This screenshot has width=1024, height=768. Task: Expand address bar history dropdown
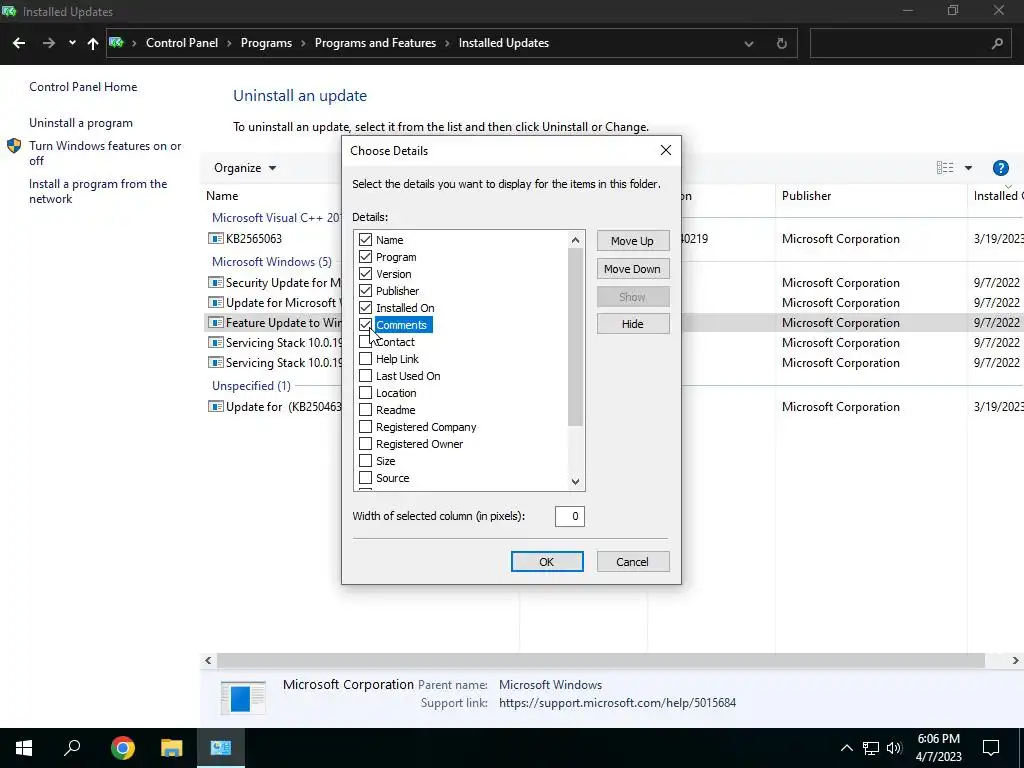click(x=749, y=44)
